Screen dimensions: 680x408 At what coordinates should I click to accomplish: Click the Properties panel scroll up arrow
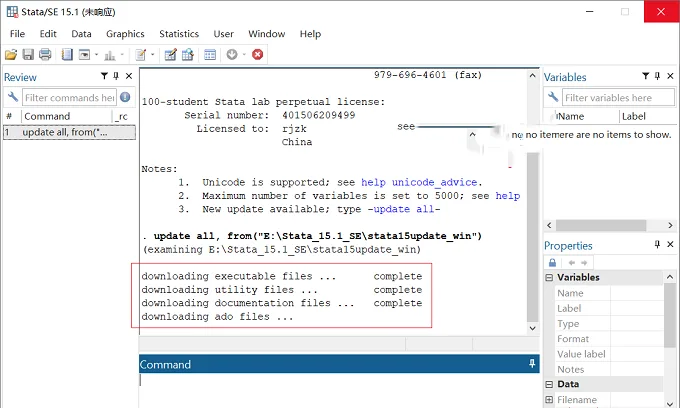(670, 277)
